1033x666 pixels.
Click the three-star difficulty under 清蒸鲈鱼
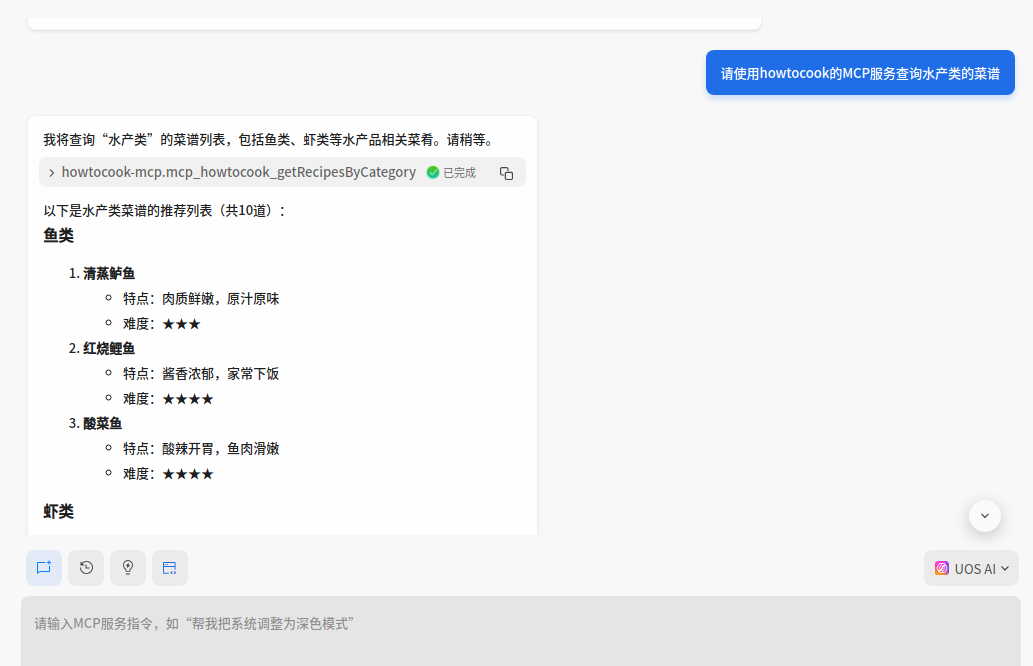pos(181,324)
